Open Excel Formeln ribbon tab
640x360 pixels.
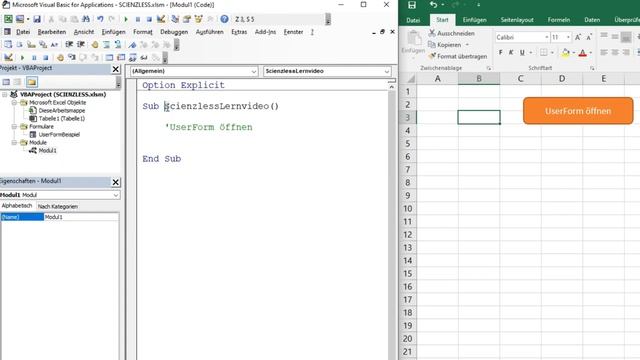[x=559, y=20]
